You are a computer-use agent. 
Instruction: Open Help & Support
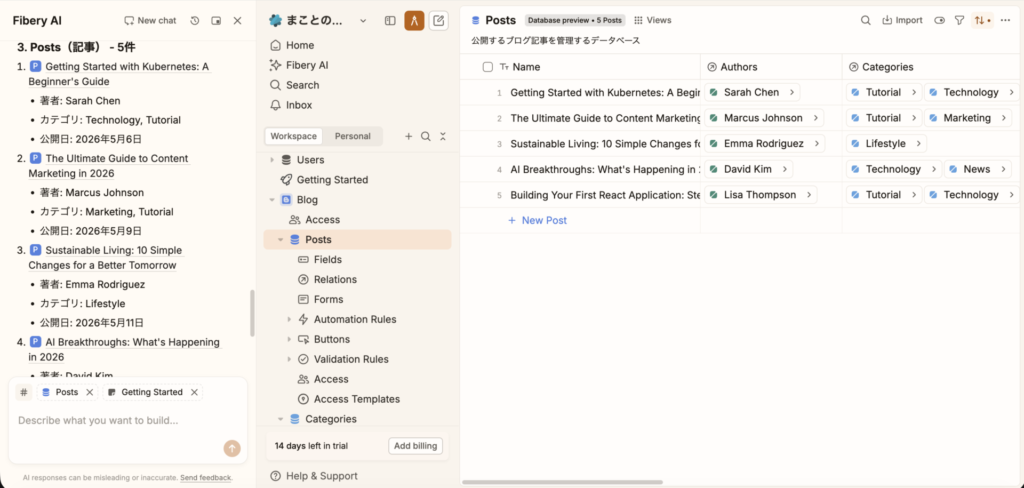(313, 476)
